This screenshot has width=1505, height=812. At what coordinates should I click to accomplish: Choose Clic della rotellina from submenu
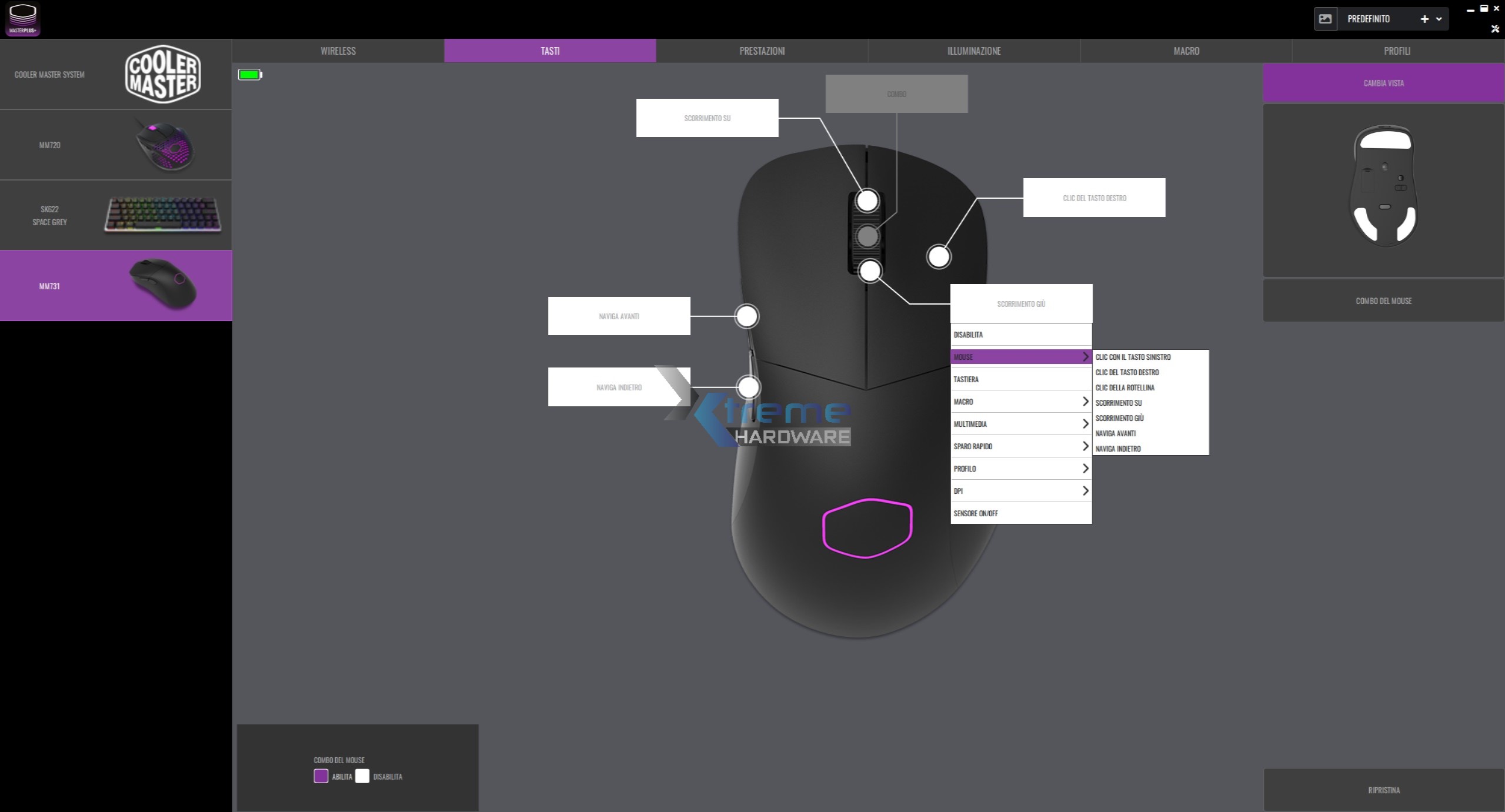click(1124, 387)
